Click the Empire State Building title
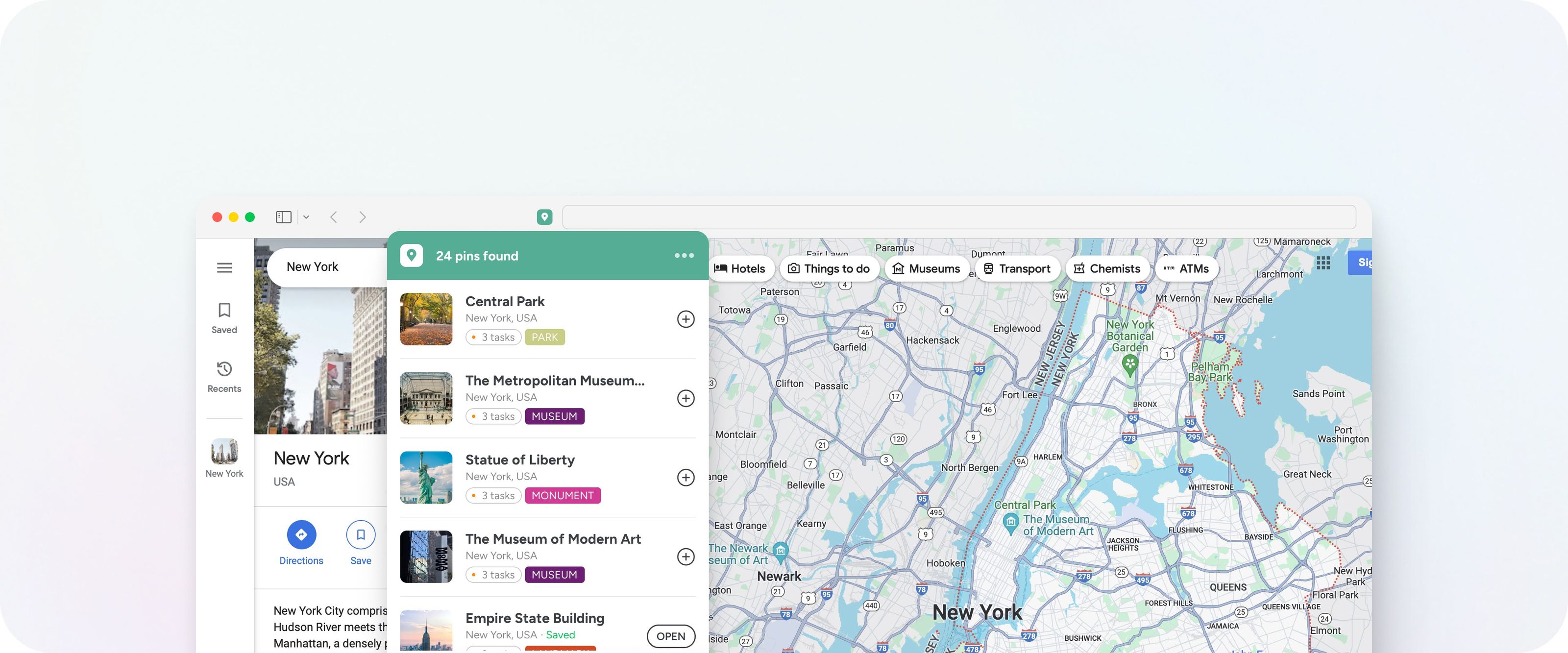Screen dimensions: 1568x653 [535, 618]
